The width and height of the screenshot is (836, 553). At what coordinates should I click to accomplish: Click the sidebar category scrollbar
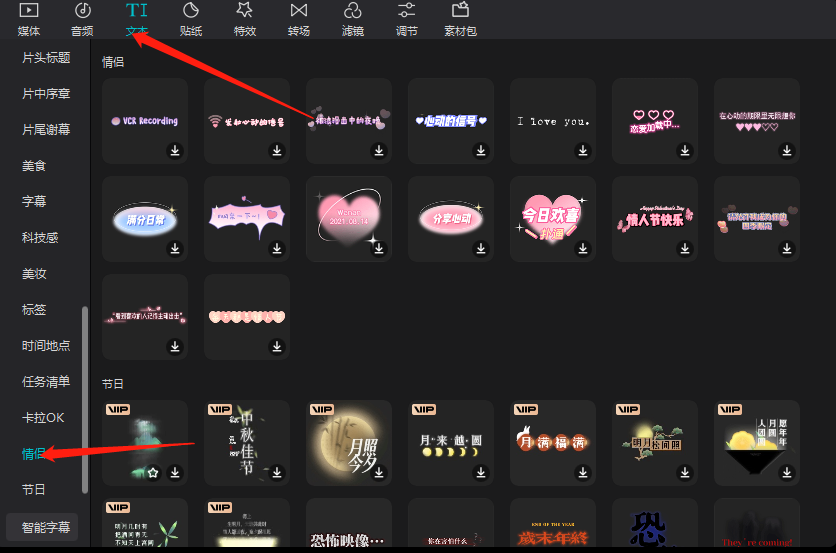tap(85, 400)
